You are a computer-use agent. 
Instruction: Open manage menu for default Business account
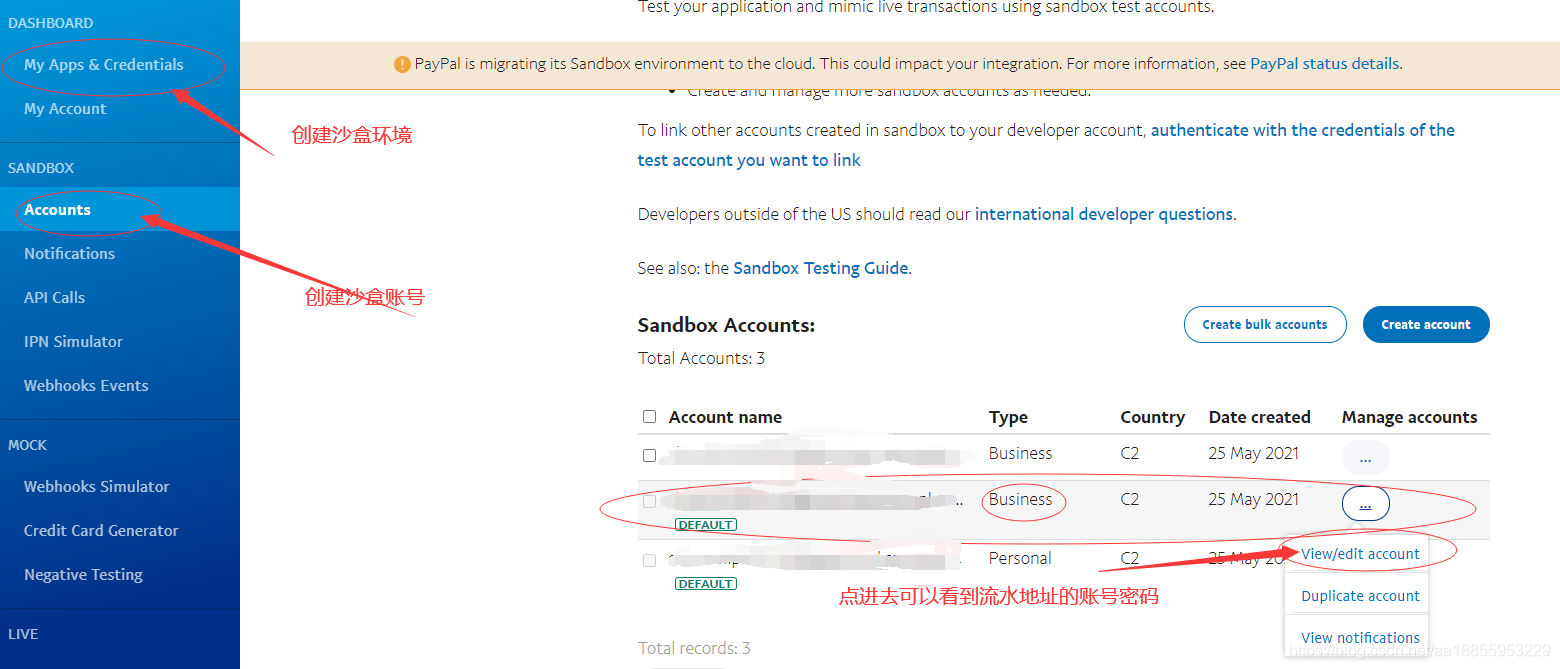(1366, 503)
